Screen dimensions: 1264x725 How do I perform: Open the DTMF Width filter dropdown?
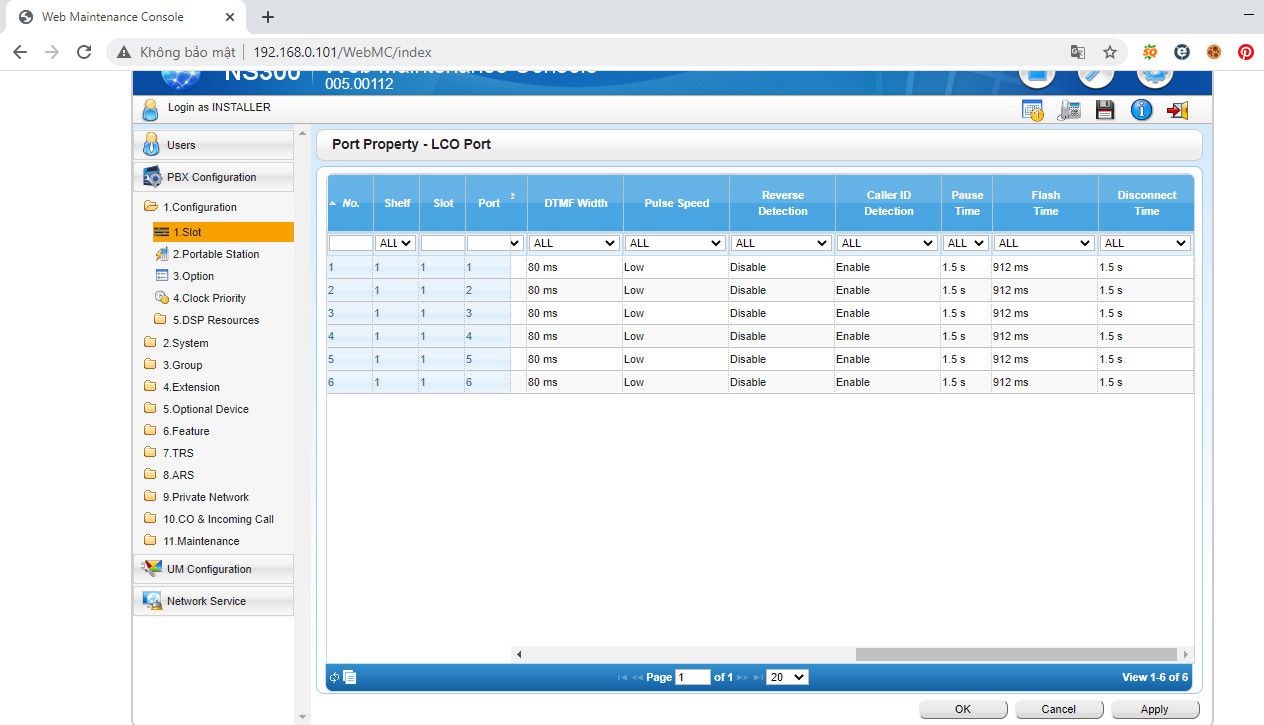(x=574, y=243)
